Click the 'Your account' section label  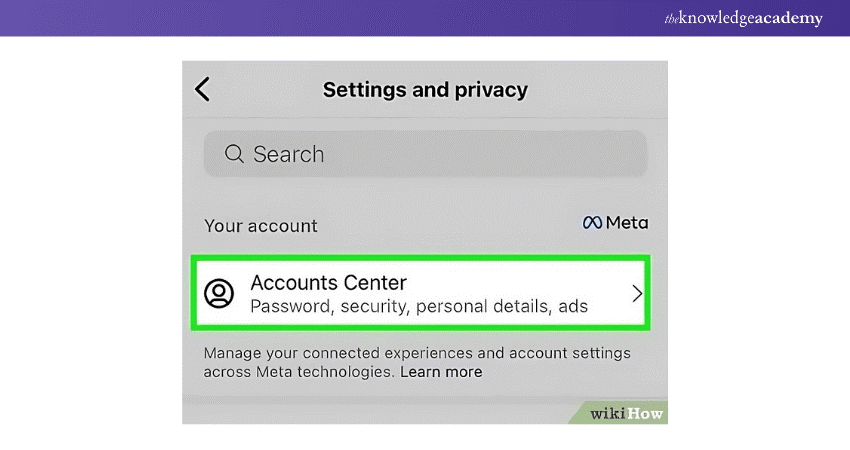coord(260,225)
